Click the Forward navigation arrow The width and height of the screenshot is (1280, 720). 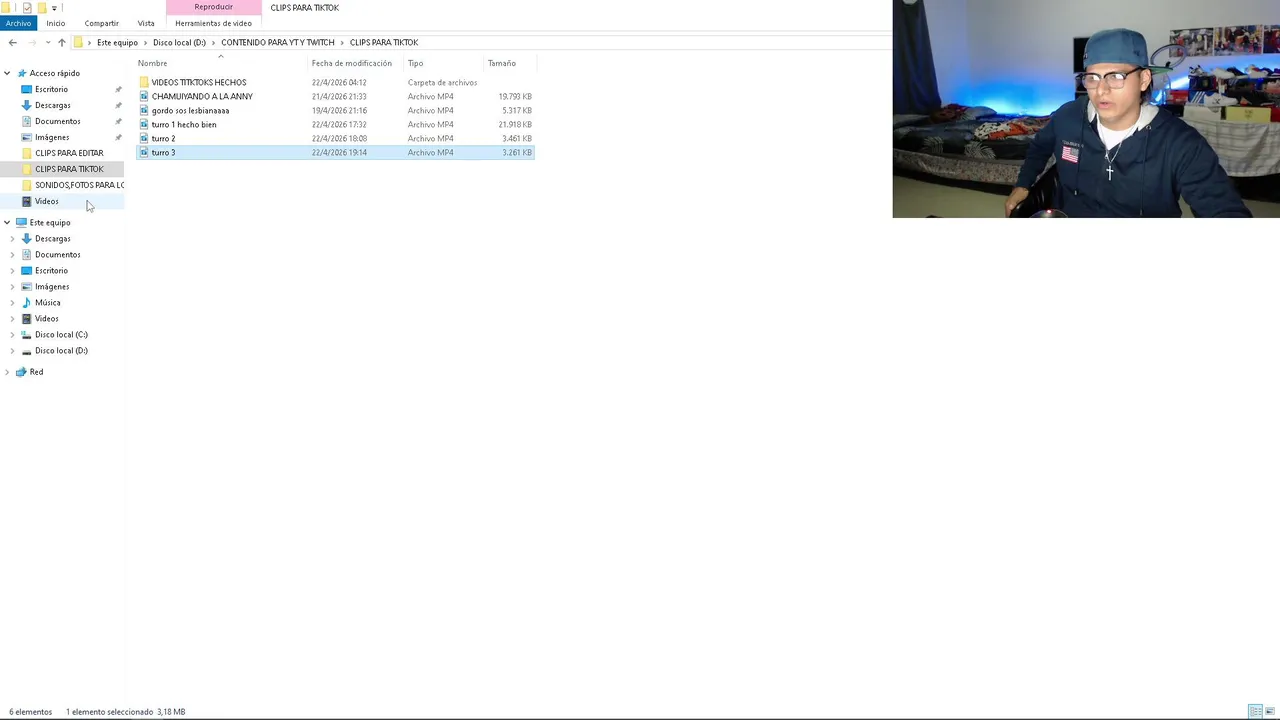pos(32,42)
